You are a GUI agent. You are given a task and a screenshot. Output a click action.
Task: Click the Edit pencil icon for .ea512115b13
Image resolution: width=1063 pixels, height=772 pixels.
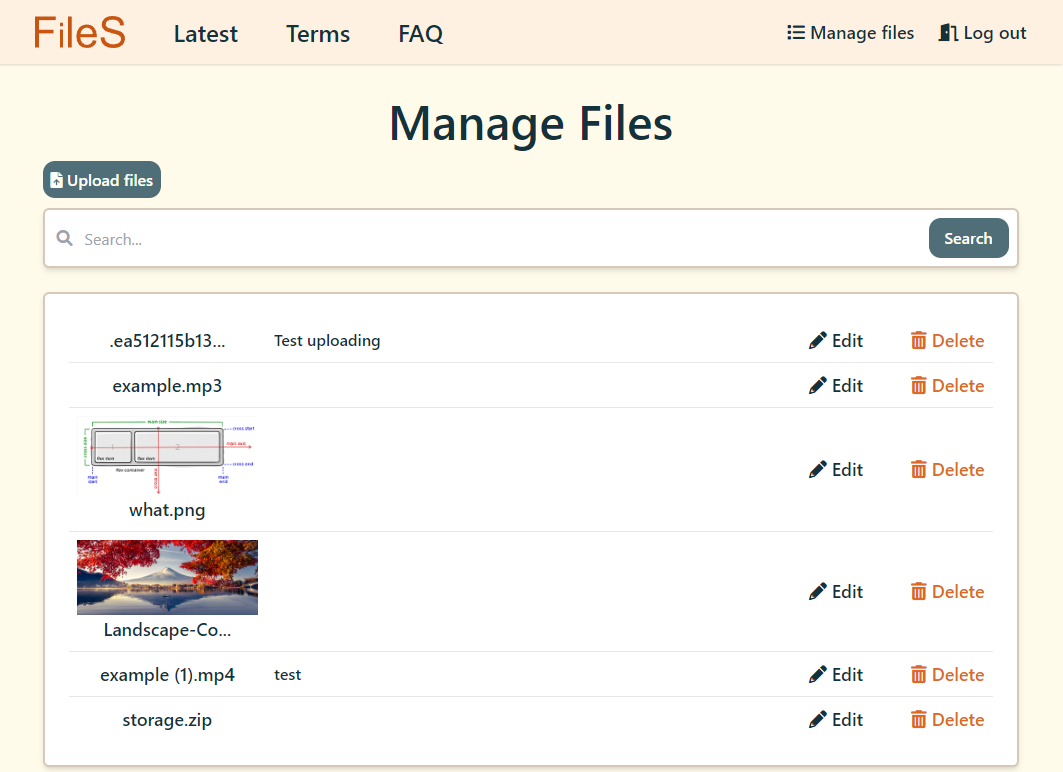click(x=817, y=340)
